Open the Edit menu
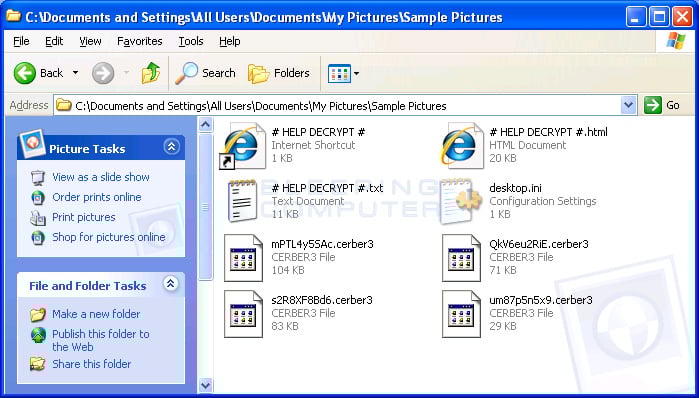The width and height of the screenshot is (699, 398). (x=54, y=41)
